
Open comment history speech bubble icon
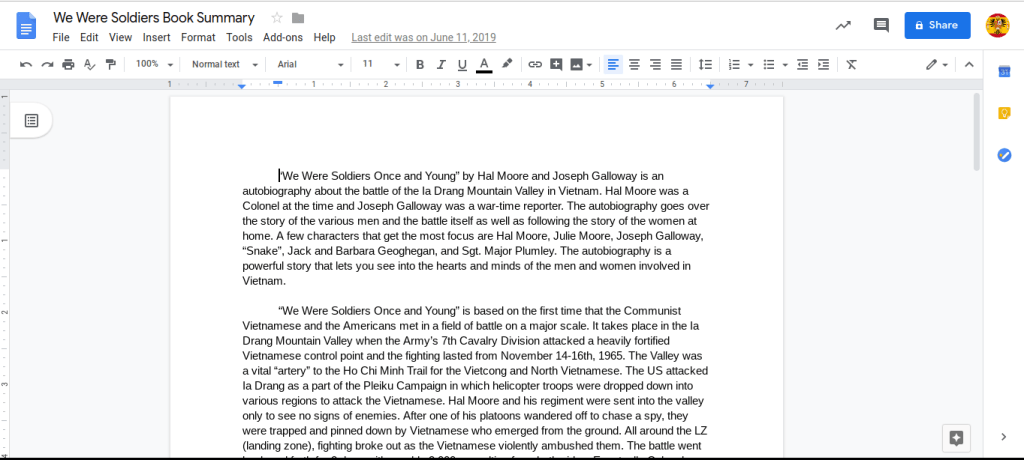(881, 25)
